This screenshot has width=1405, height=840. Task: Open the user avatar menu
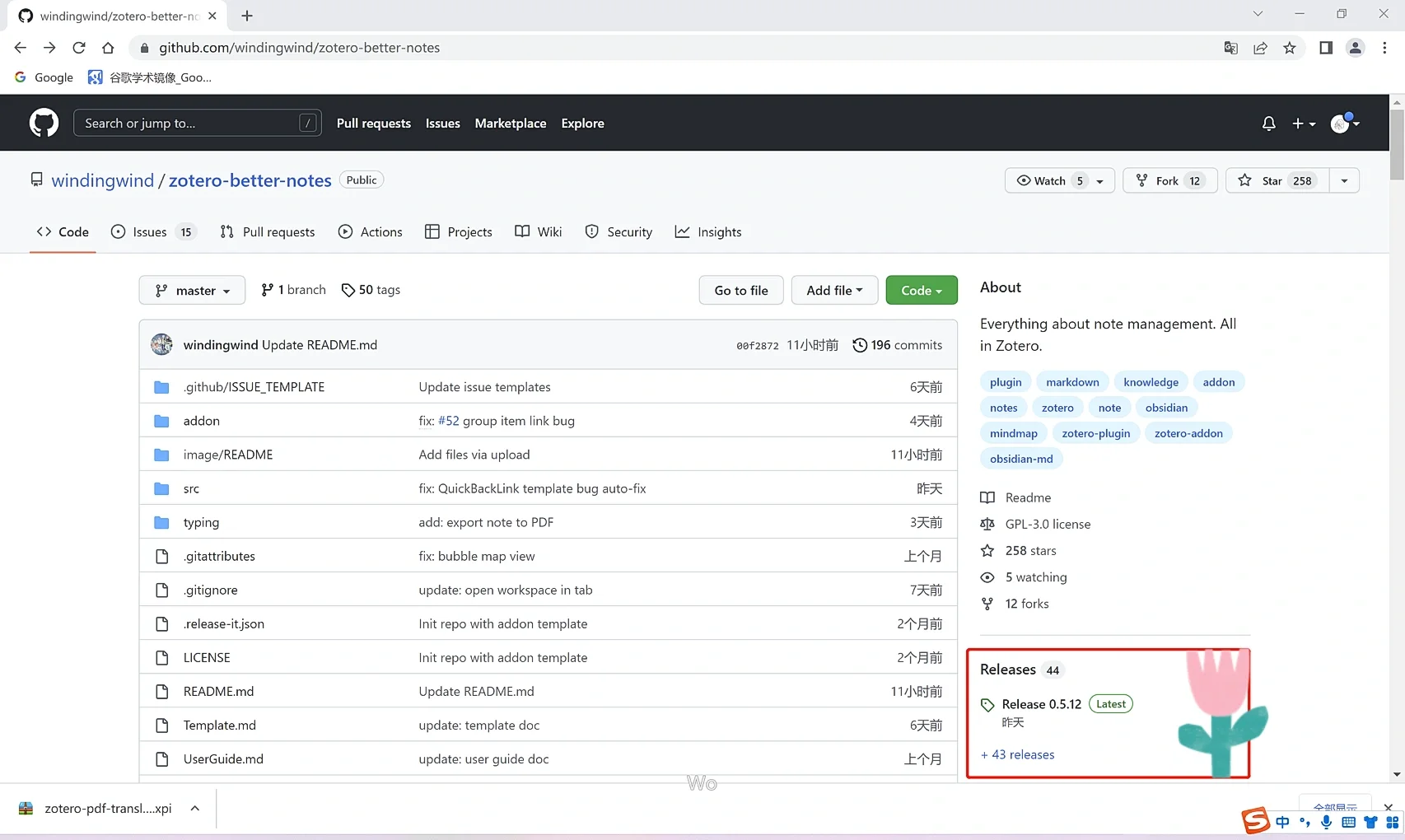1345,124
